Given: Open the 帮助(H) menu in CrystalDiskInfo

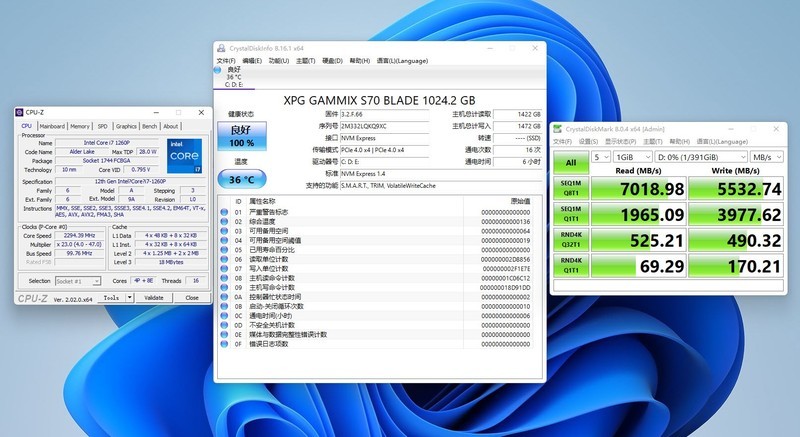Looking at the screenshot, I should click(x=360, y=61).
